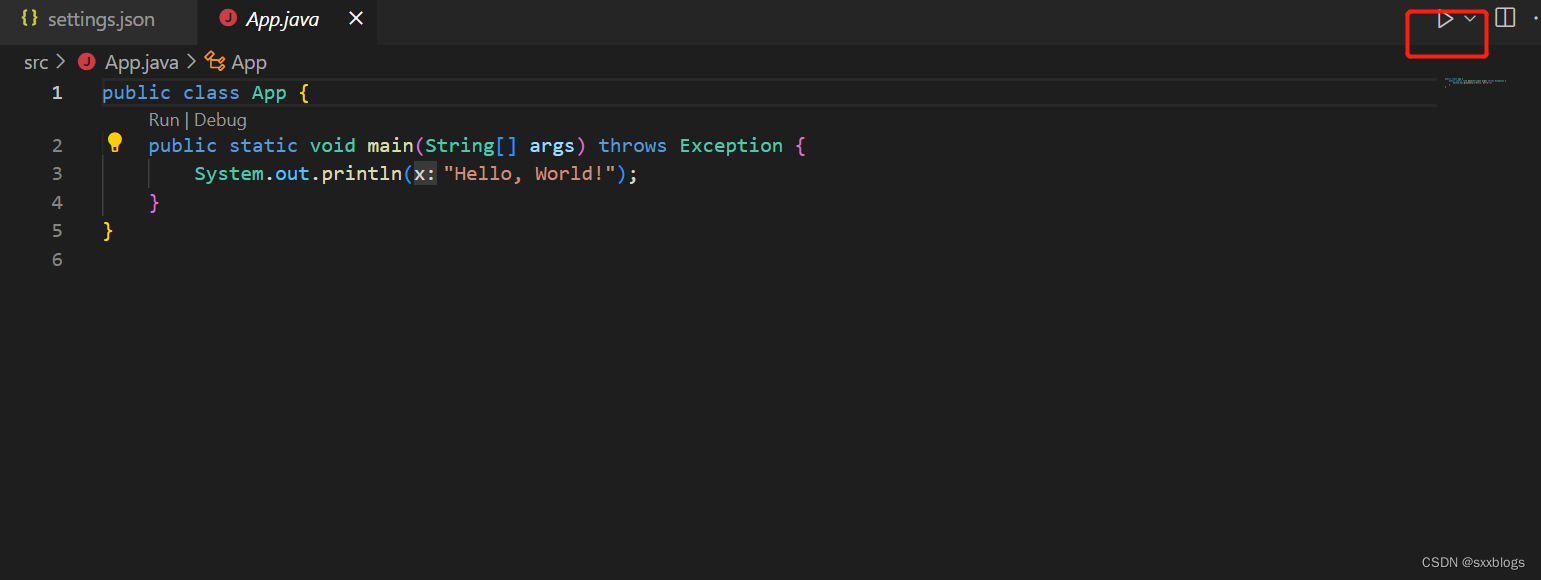This screenshot has width=1541, height=580.
Task: Click App in the breadcrumb bar
Action: tap(249, 61)
